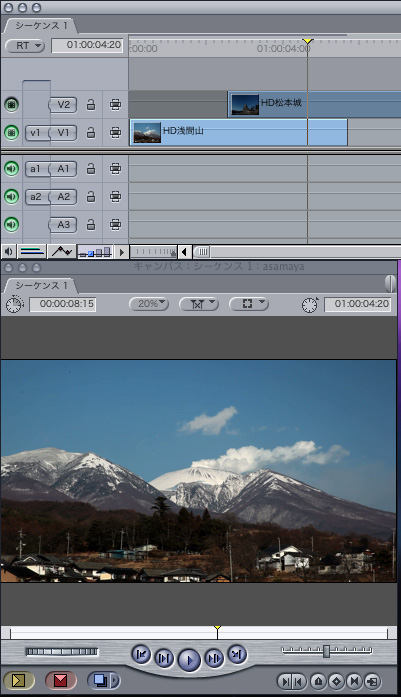Screen dimensions: 401x697
Task: Play the sequence in Canvas
Action: pyautogui.click(x=189, y=660)
